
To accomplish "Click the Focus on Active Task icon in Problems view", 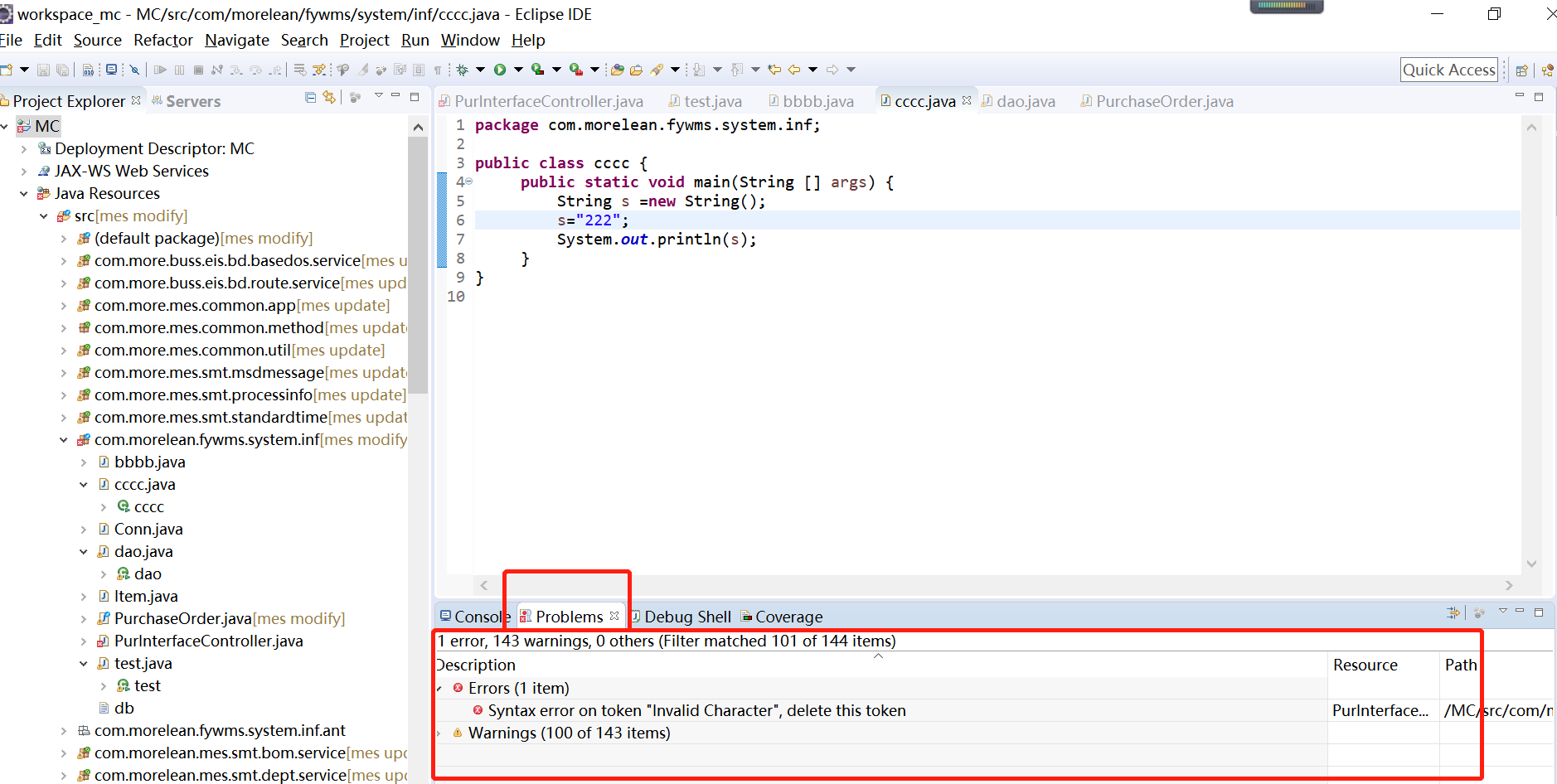I will point(1479,613).
